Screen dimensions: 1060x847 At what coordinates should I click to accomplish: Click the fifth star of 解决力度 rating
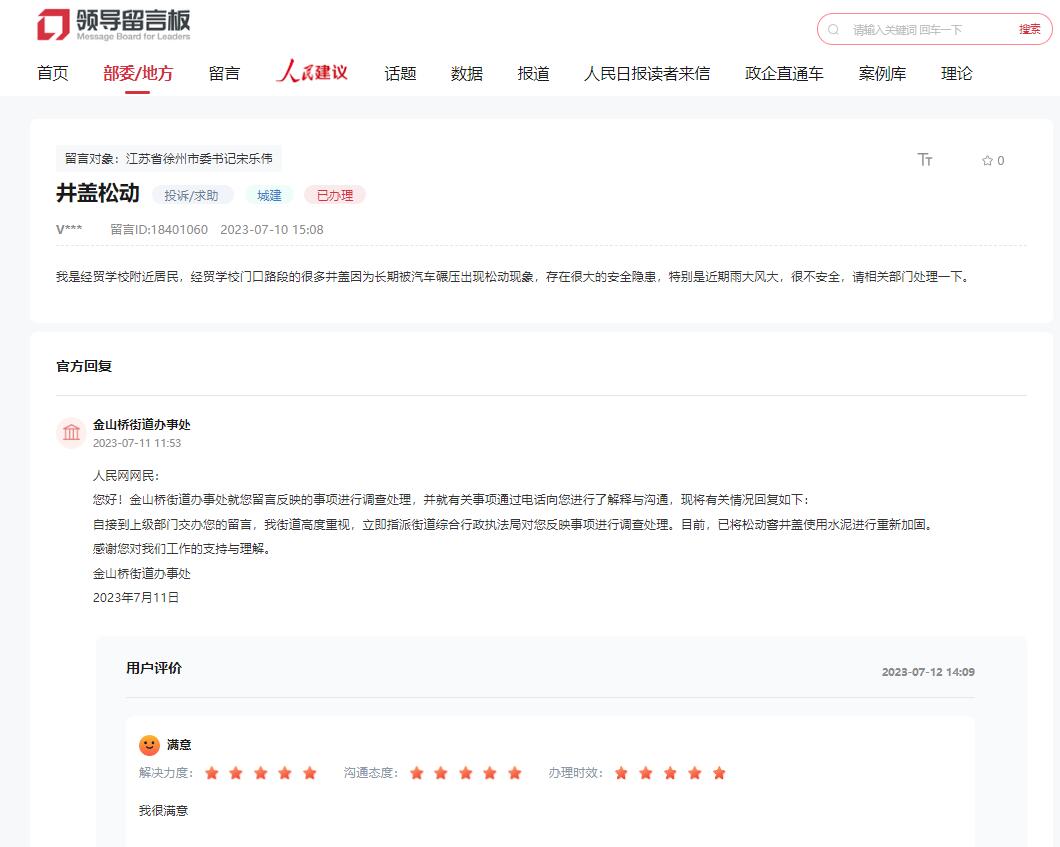point(310,773)
